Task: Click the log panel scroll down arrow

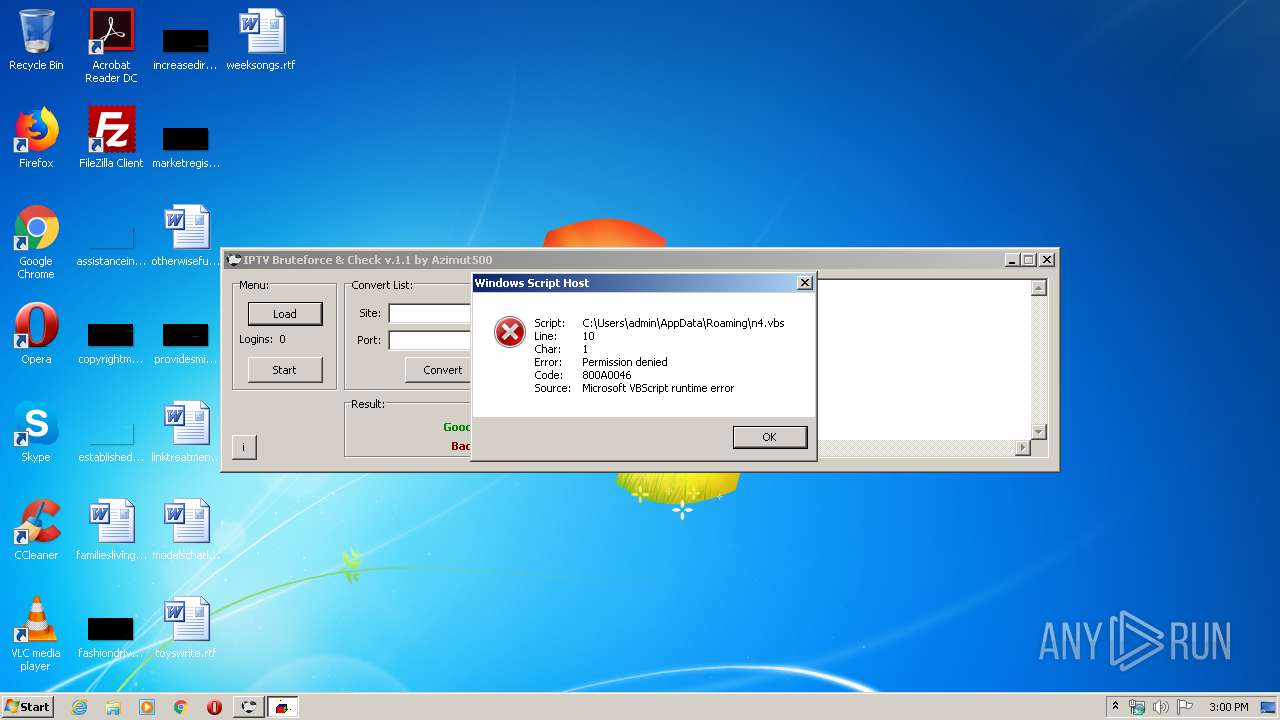Action: click(1038, 431)
